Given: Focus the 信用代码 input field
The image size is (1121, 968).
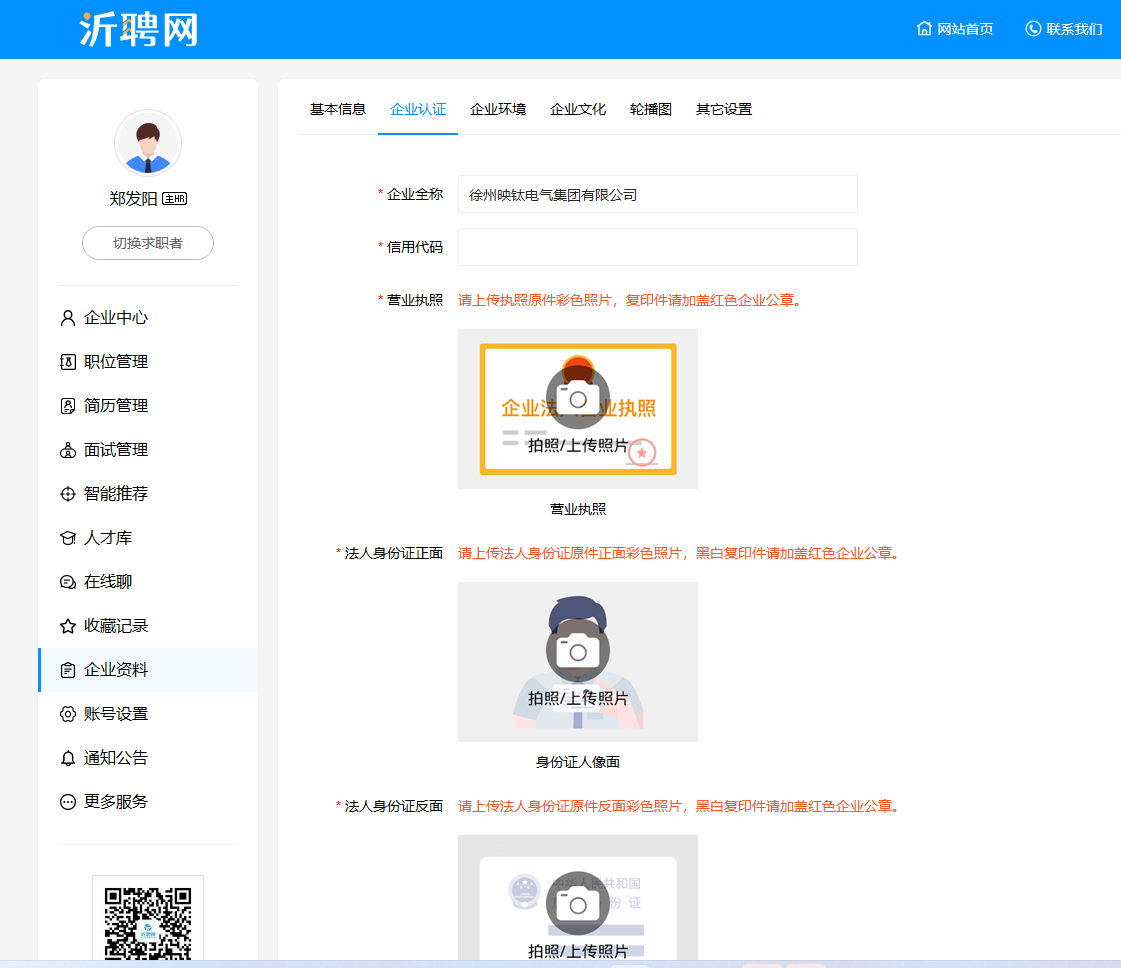Looking at the screenshot, I should 658,247.
